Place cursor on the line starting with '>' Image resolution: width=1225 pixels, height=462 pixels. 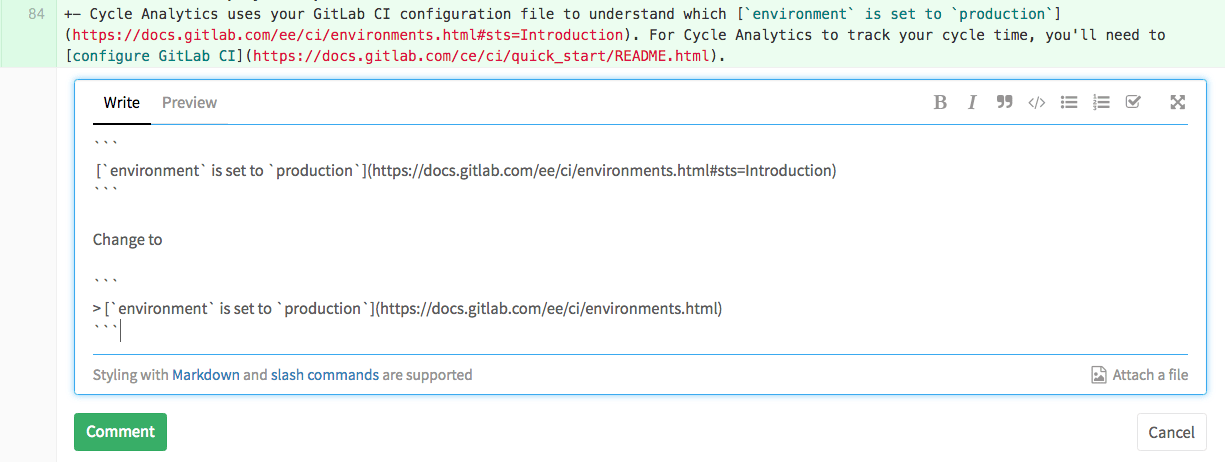tap(407, 309)
